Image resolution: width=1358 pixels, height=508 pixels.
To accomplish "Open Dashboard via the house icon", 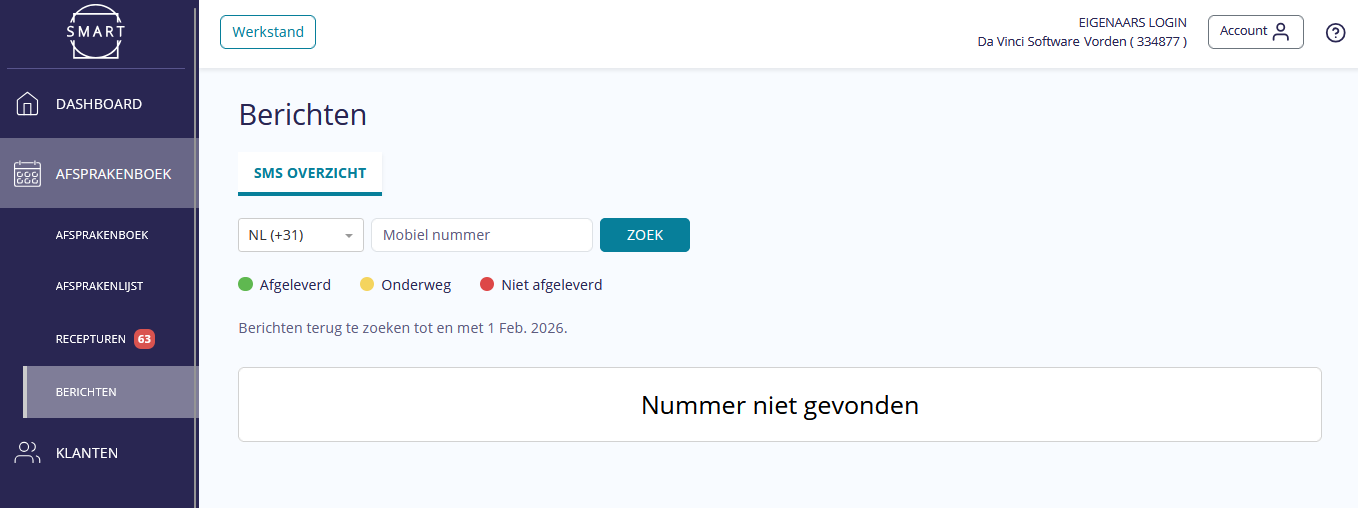I will 28,104.
